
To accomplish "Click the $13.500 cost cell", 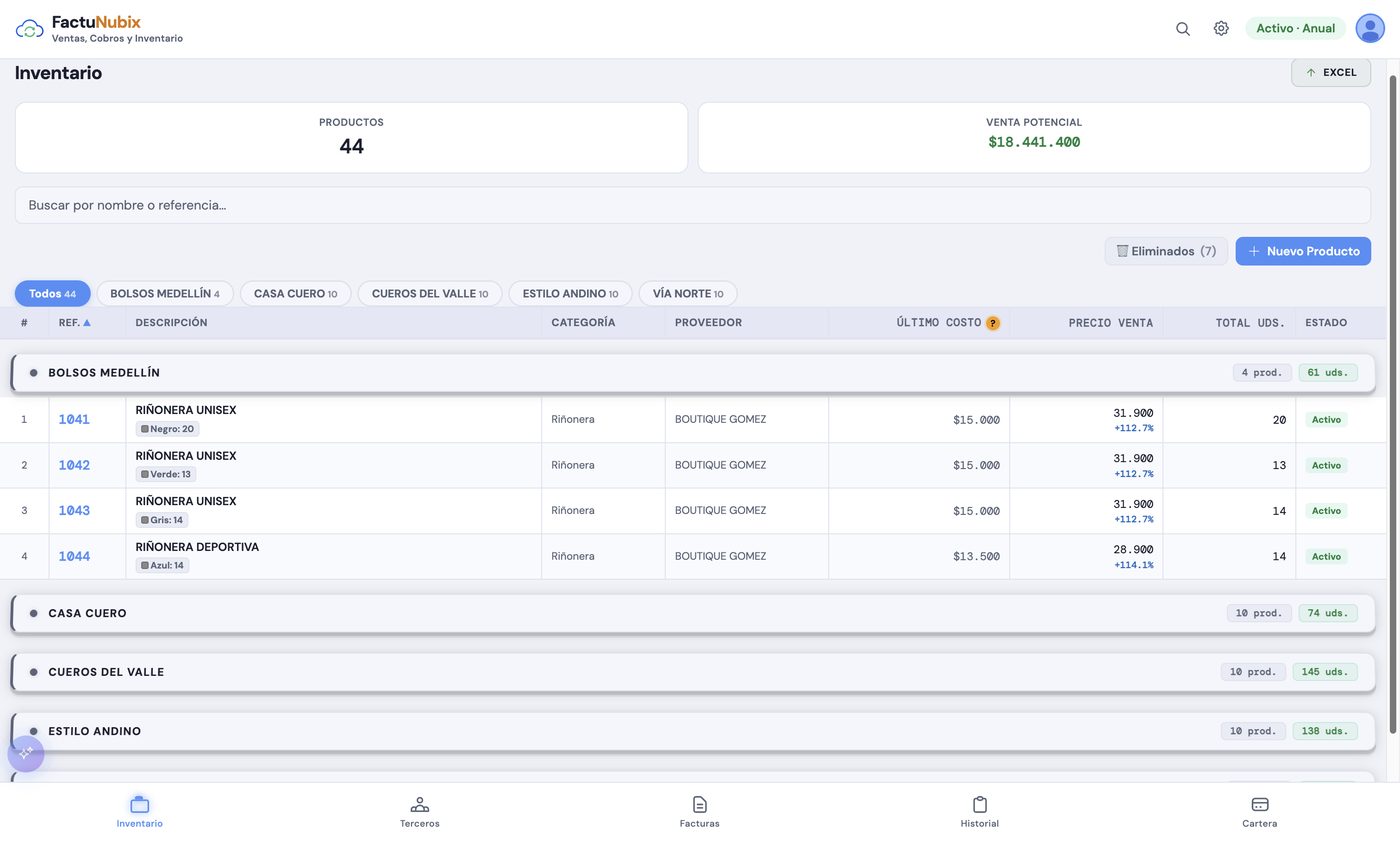I will tap(976, 556).
